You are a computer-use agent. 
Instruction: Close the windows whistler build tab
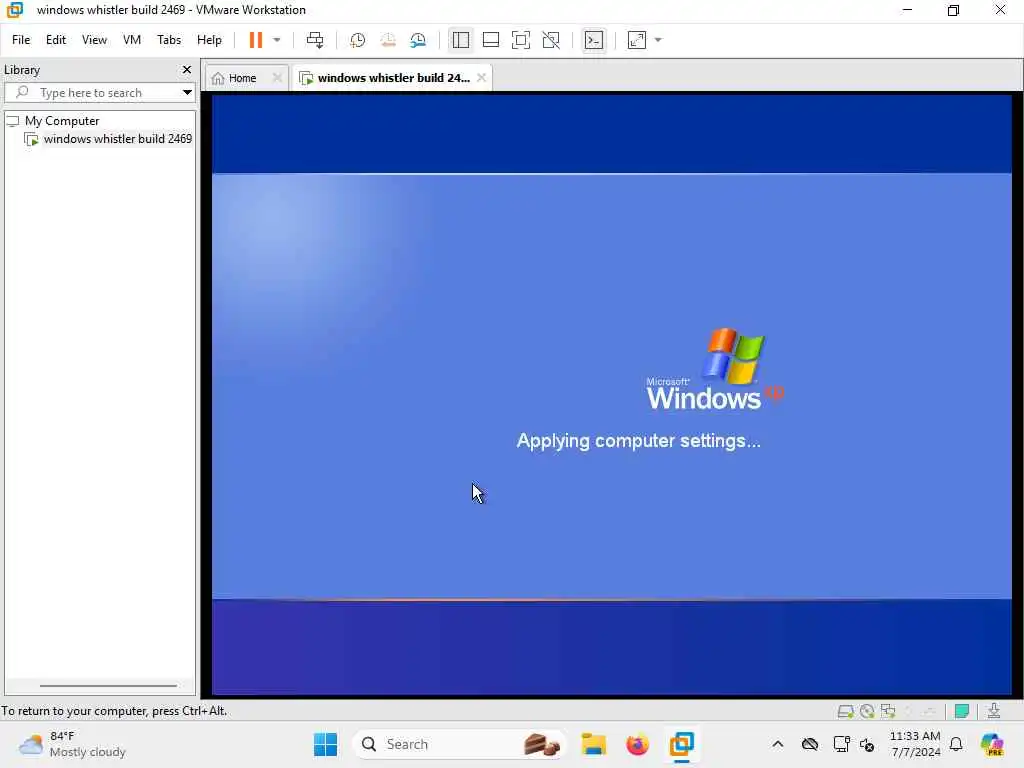tap(481, 78)
